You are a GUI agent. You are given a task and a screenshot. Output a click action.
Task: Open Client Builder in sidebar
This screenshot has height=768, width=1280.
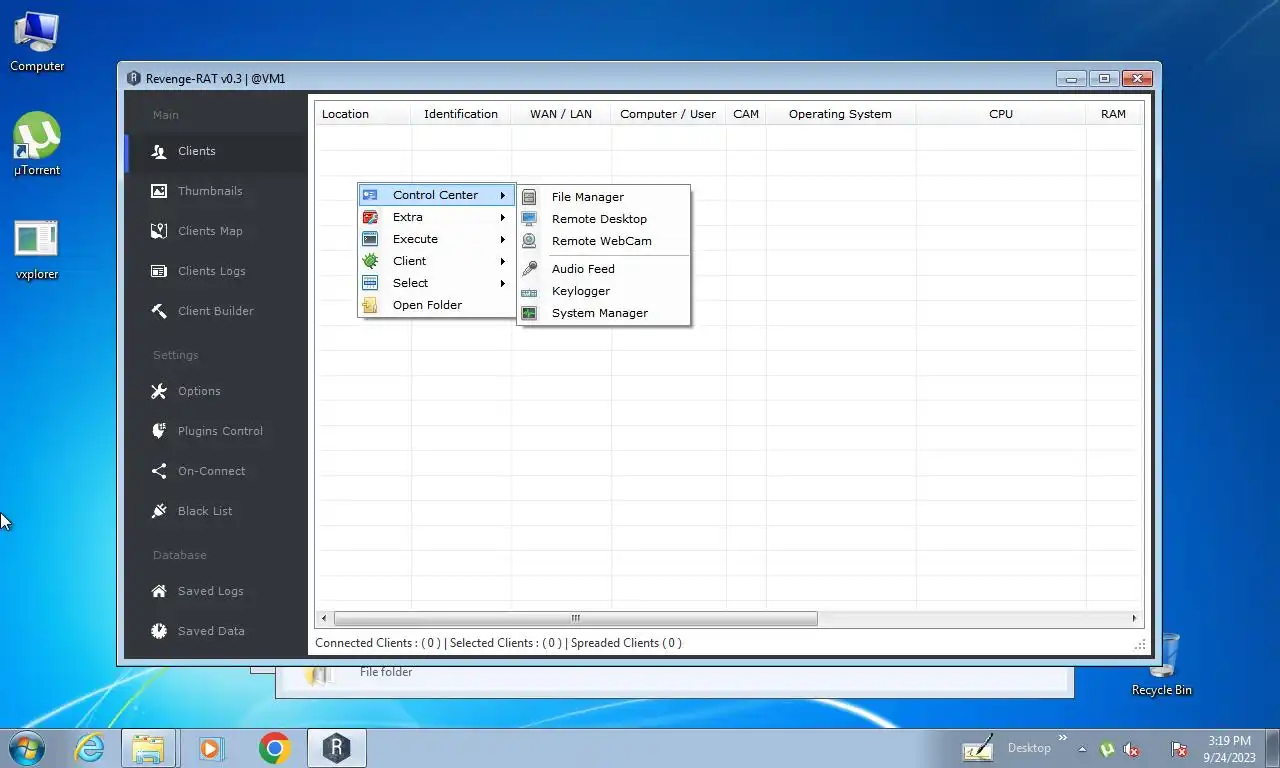point(216,311)
